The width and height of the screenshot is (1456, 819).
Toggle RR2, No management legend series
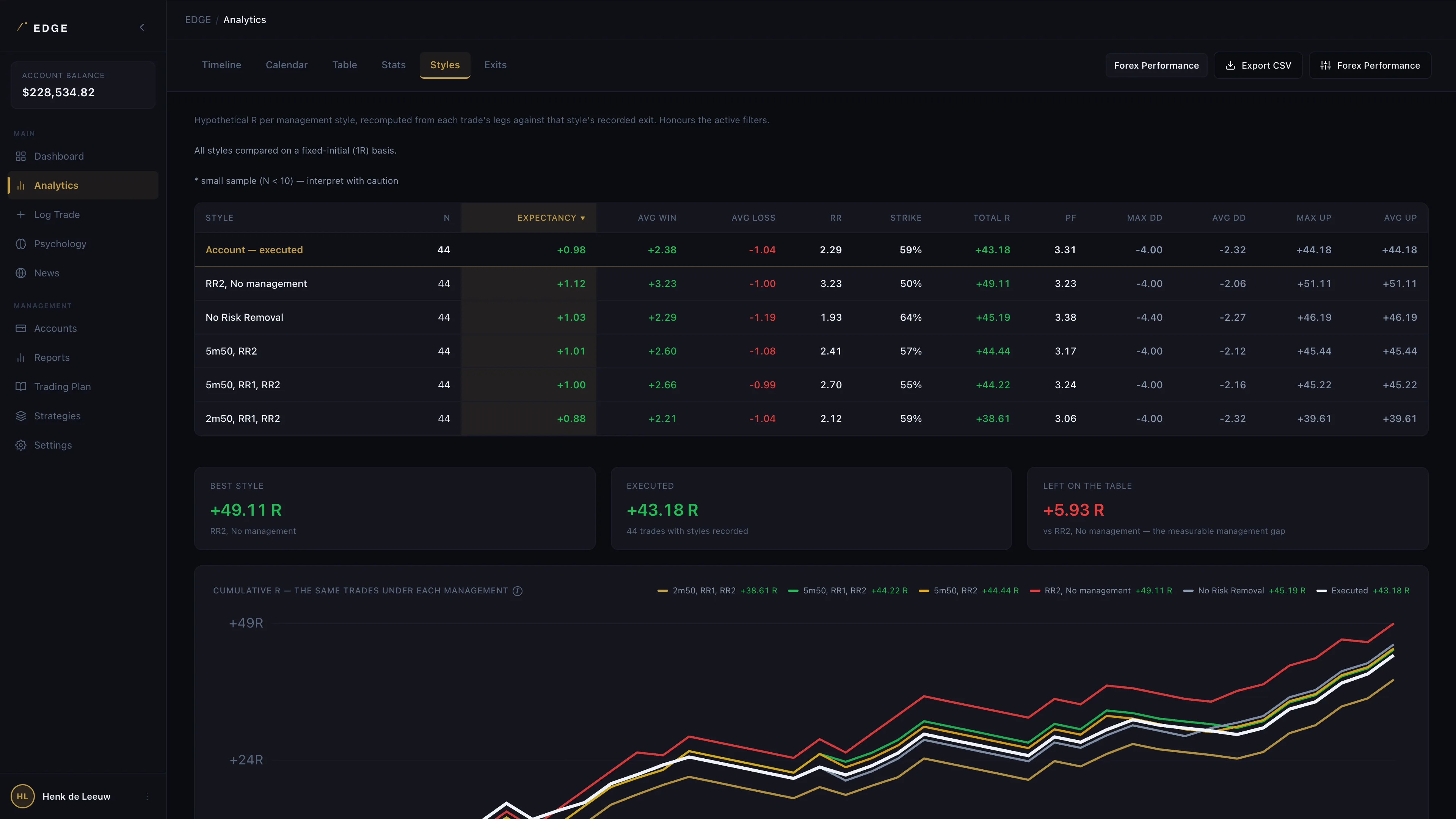pos(1101,591)
